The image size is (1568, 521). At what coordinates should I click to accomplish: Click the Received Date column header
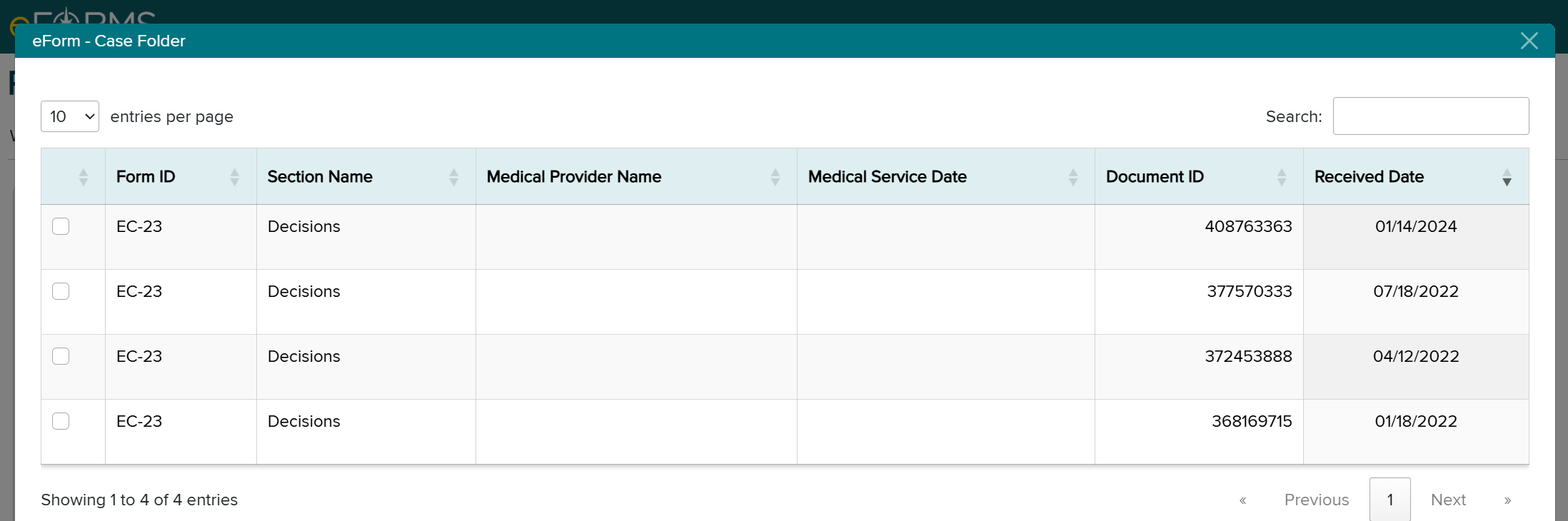(x=1369, y=177)
